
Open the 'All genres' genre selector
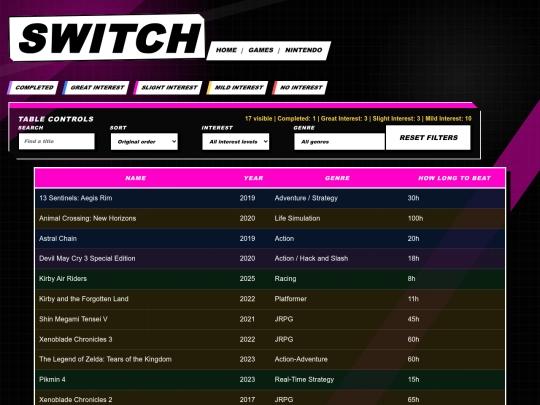point(339,142)
